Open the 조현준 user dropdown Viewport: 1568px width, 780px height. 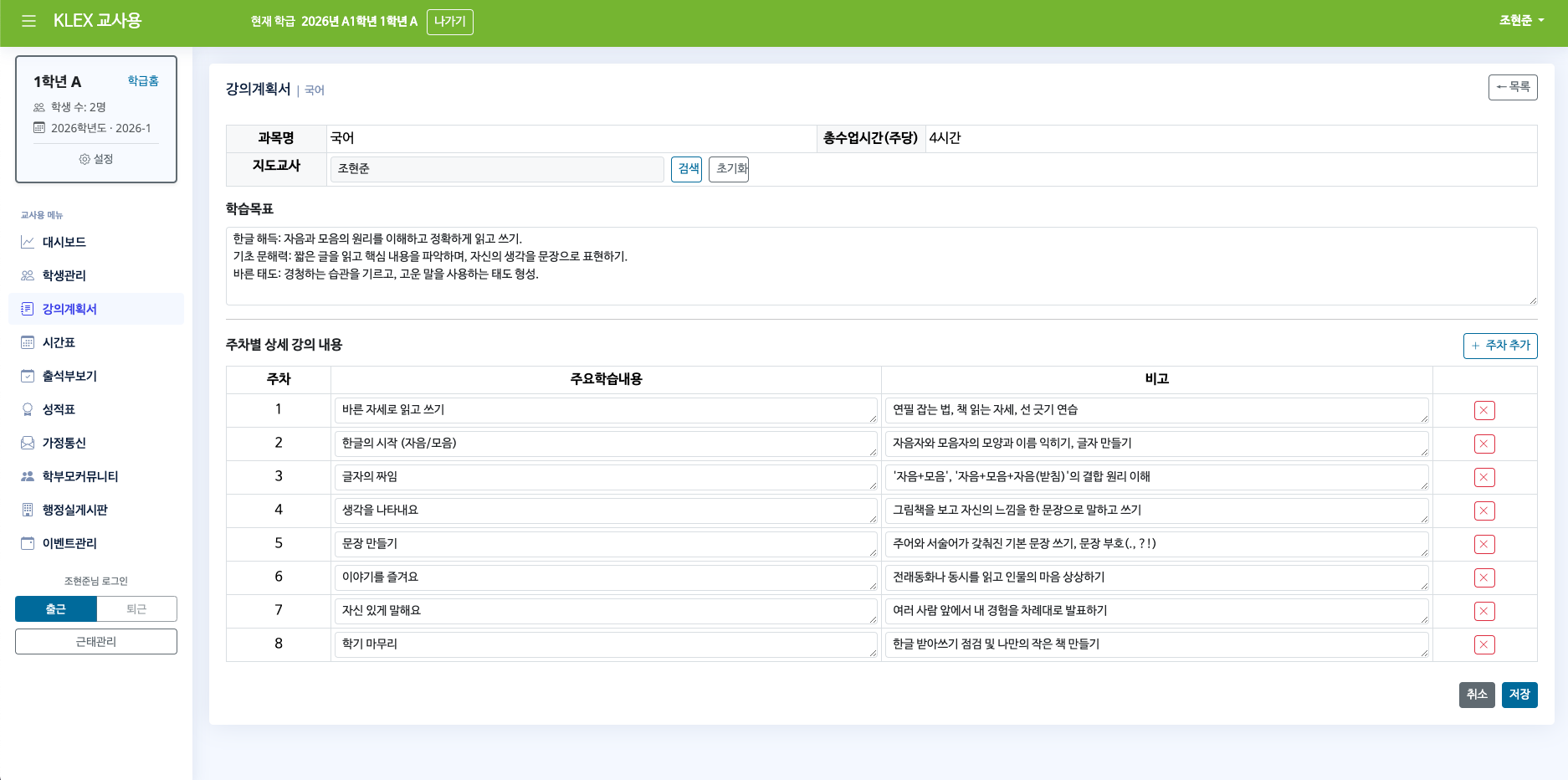1521,20
